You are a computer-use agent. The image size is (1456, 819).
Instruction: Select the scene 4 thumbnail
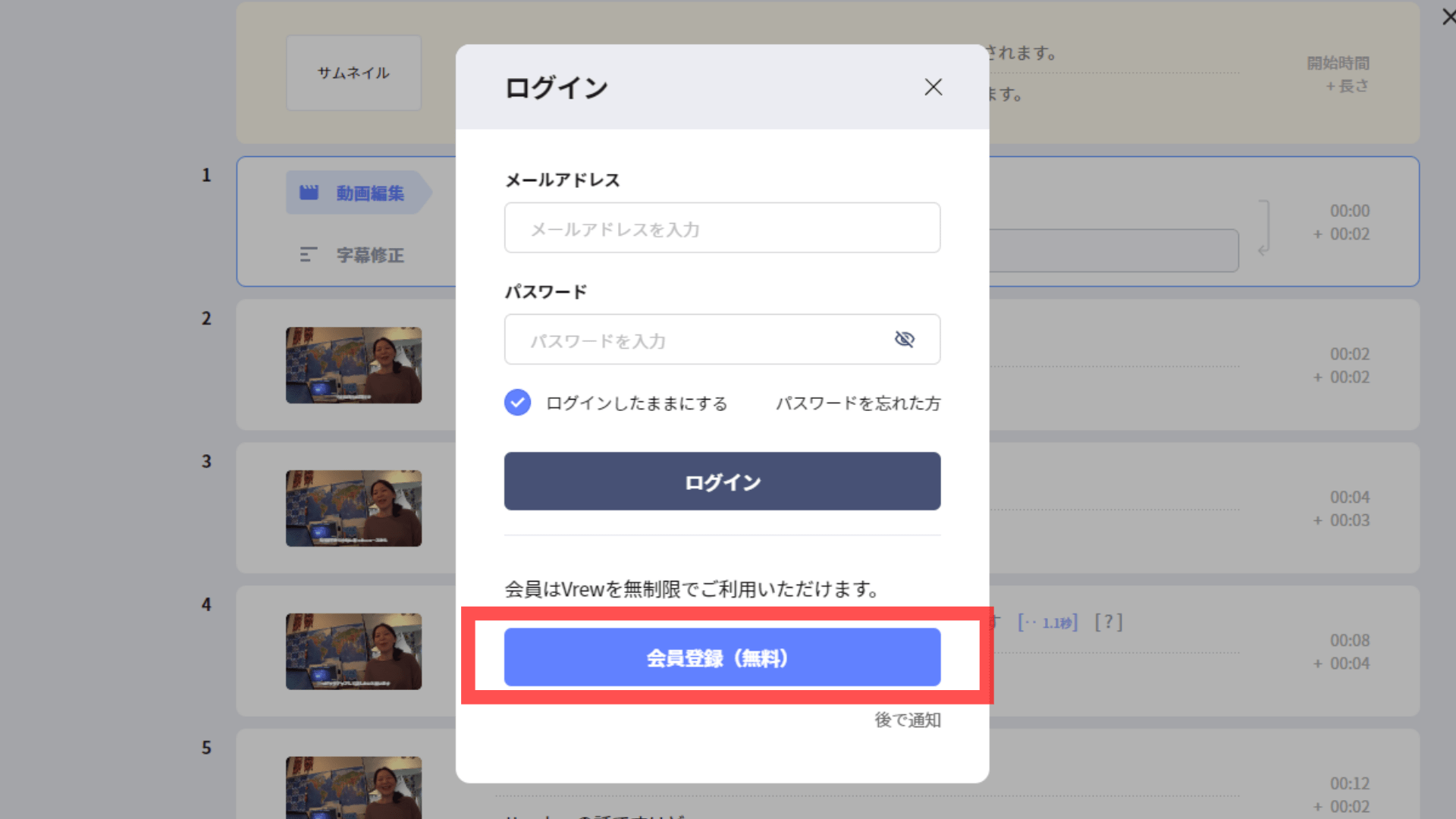tap(353, 651)
